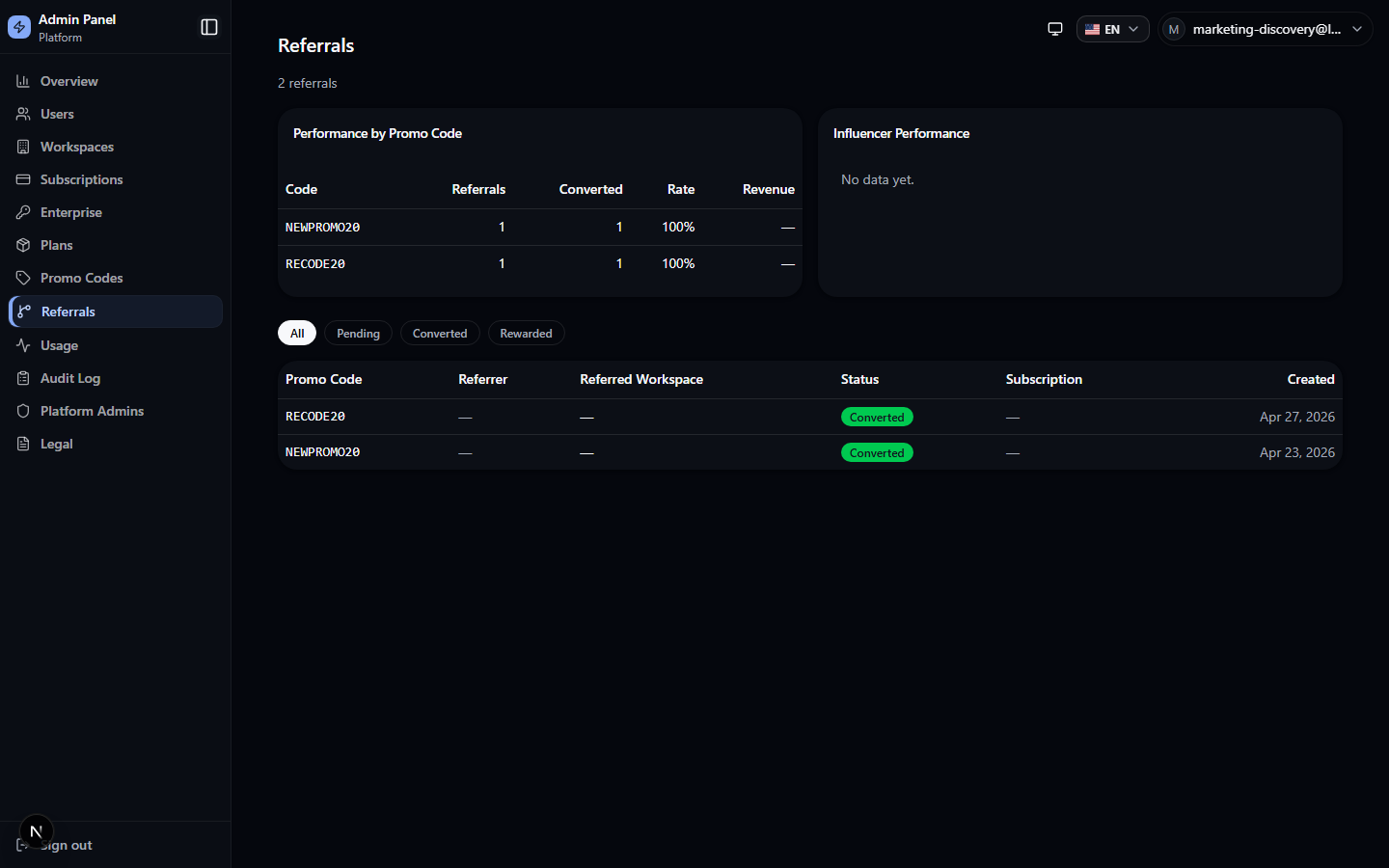
Task: Open Workspaces from the sidebar
Action: pyautogui.click(x=116, y=147)
